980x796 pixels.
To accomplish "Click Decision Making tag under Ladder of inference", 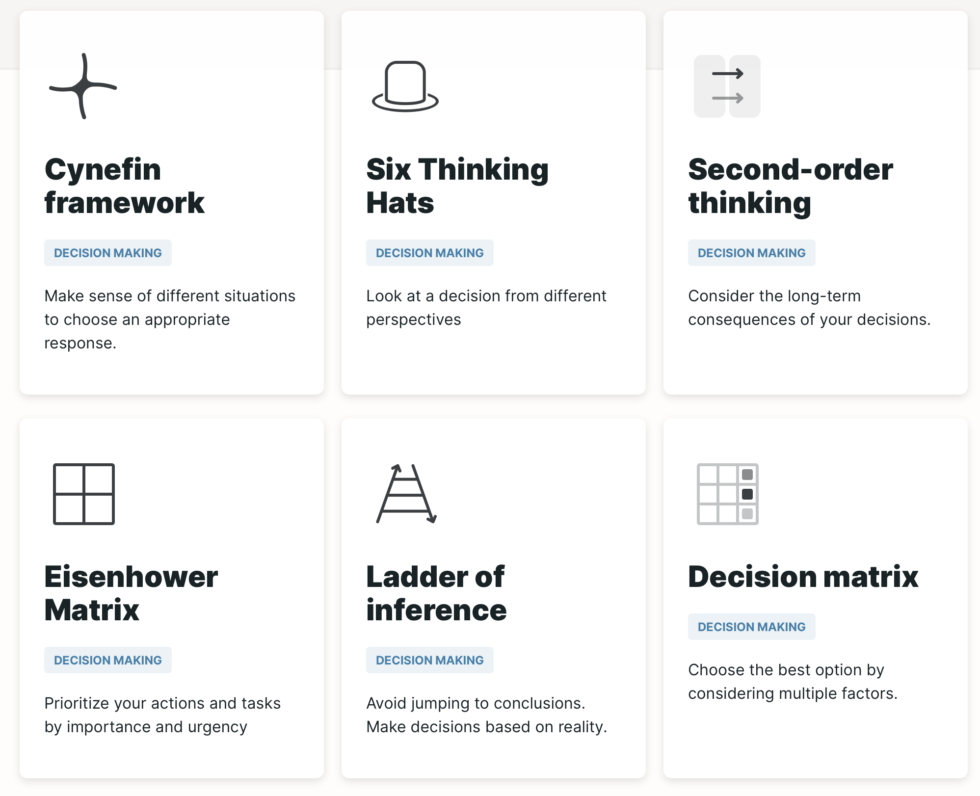I will point(430,660).
